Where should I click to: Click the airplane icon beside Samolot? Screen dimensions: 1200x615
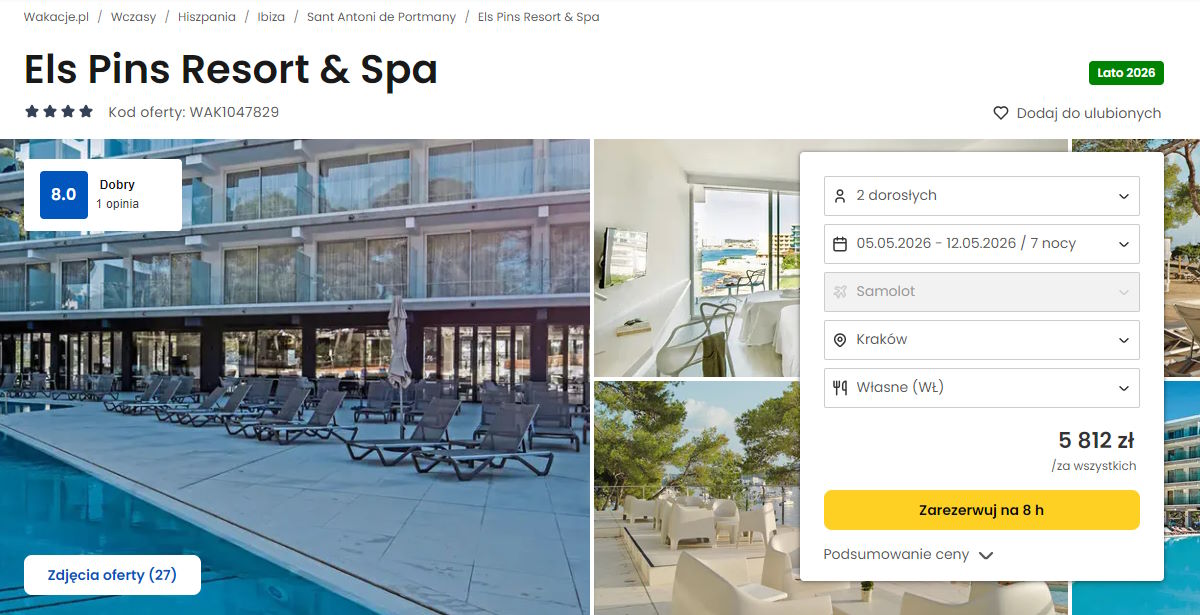pyautogui.click(x=840, y=292)
